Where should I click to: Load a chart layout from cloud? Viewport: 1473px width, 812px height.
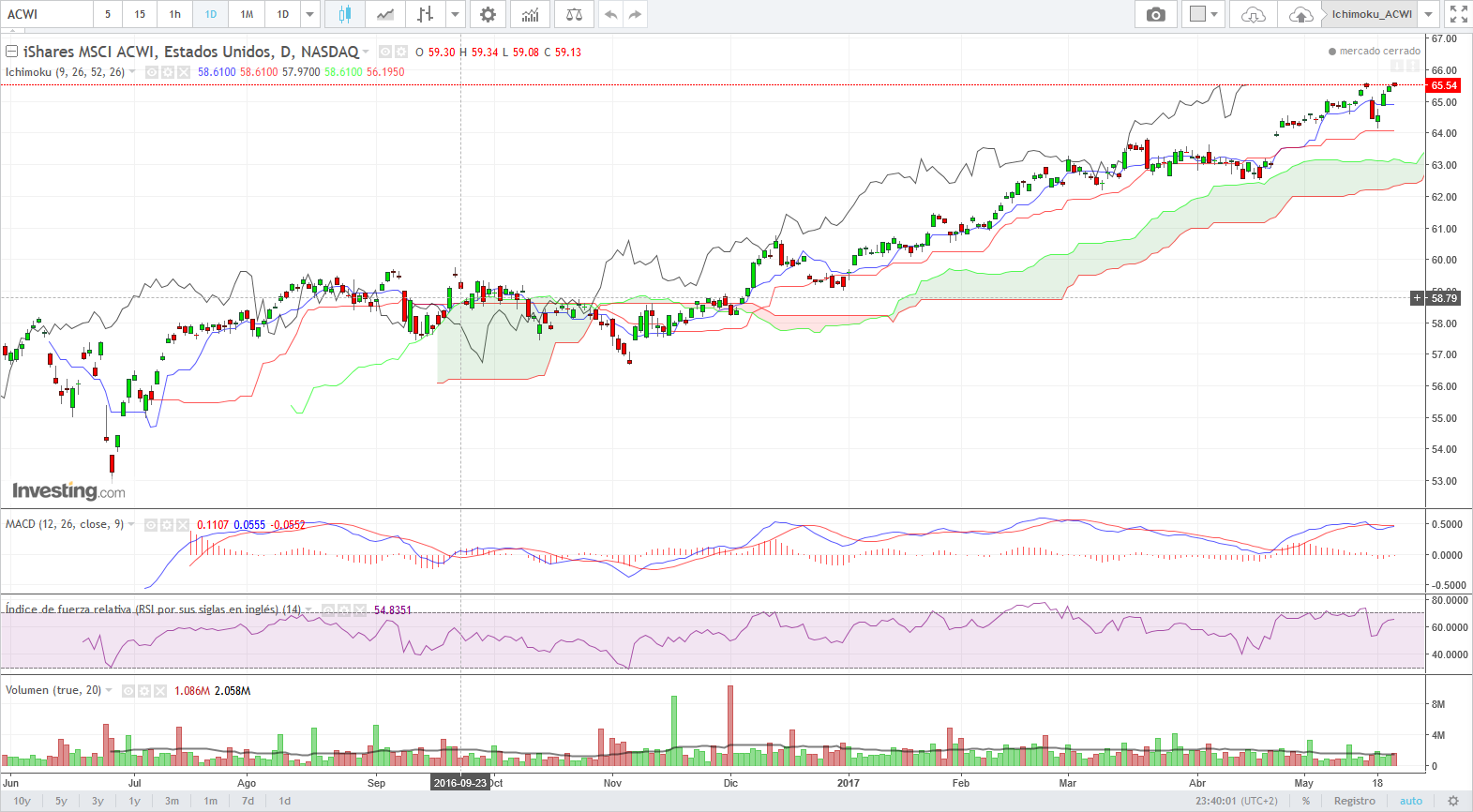coord(1253,14)
